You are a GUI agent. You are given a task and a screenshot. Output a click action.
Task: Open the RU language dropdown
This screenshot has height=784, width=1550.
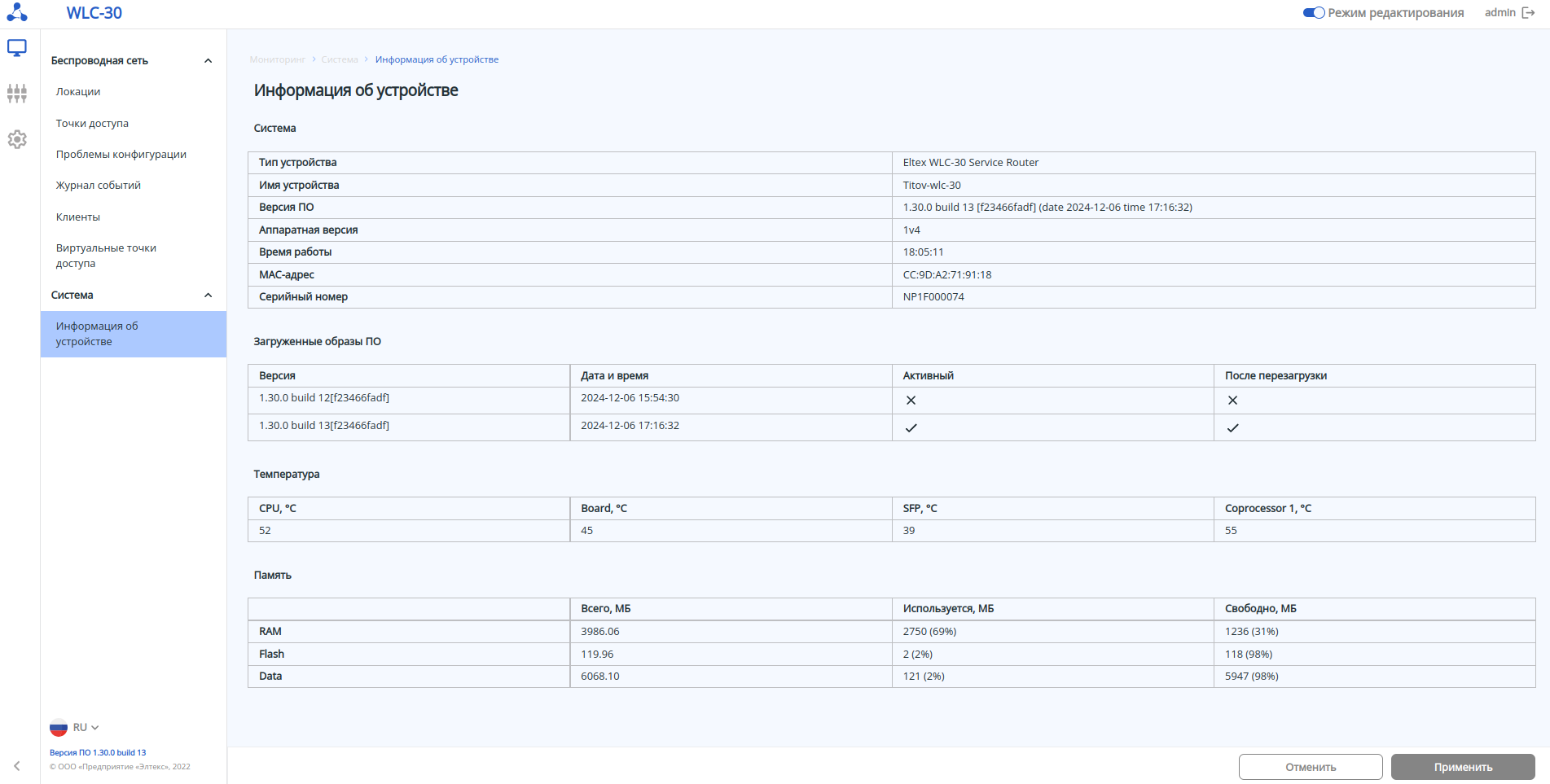[86, 728]
